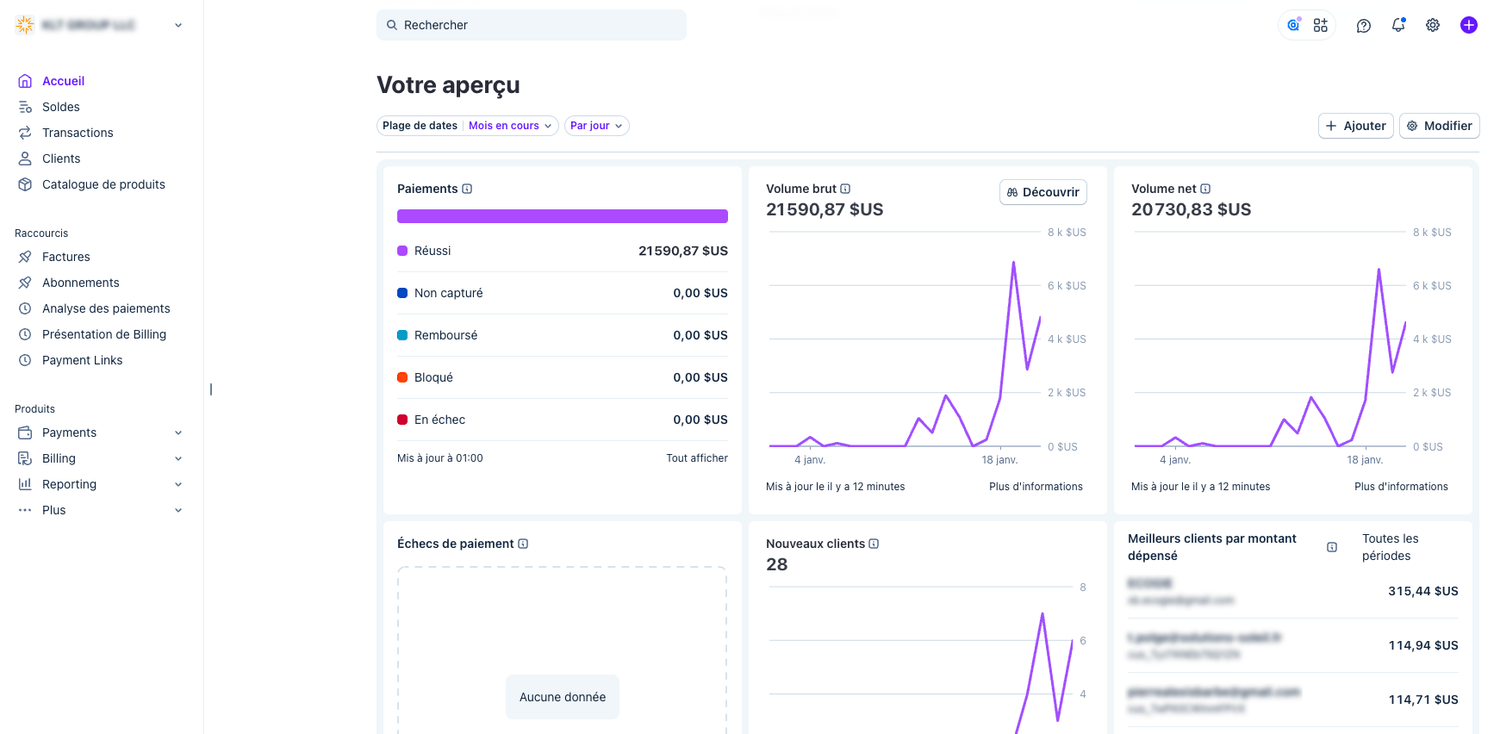
Task: Click the Non capturé row label
Action: tap(448, 293)
